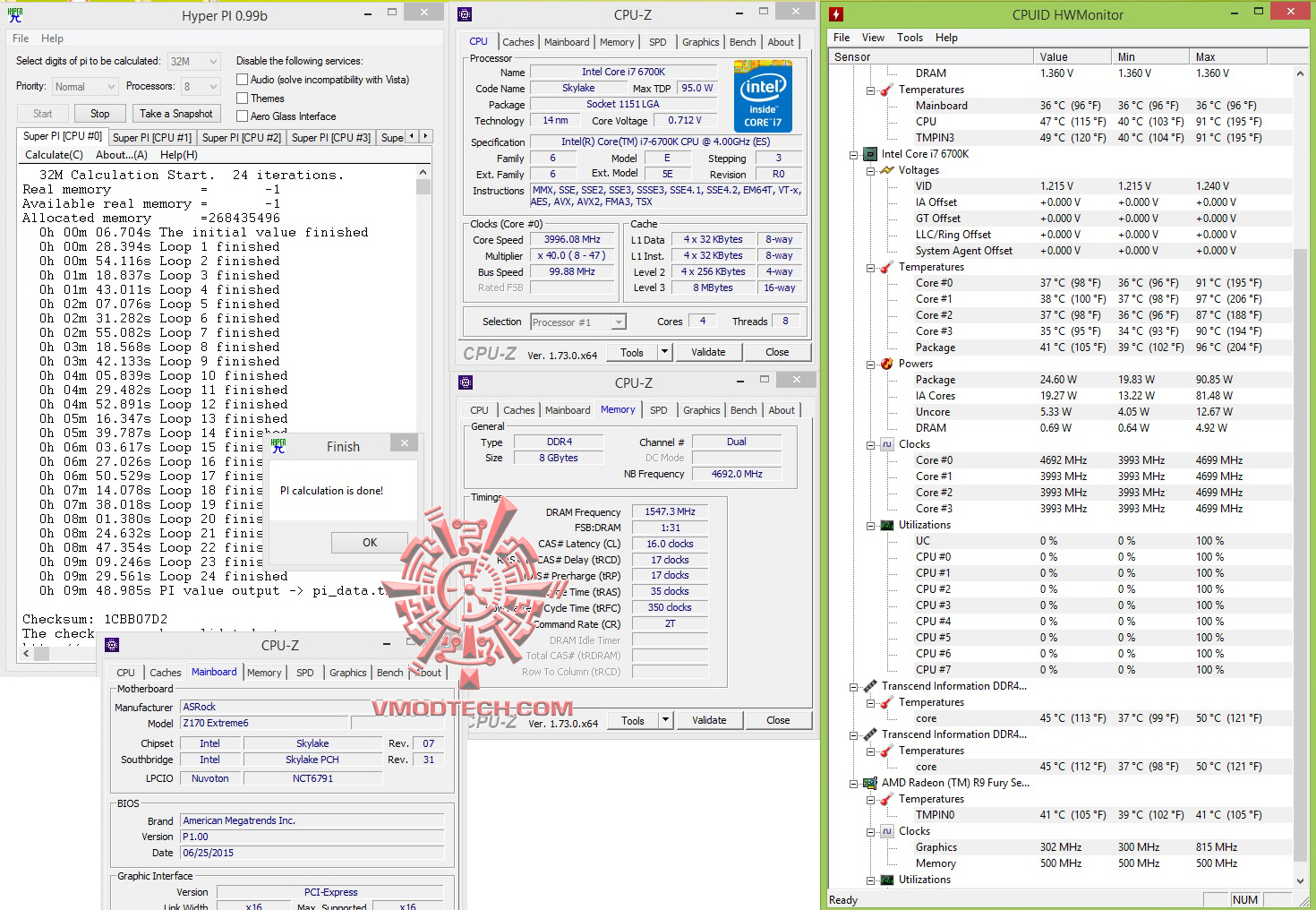Click the thermometer icon beside Core #0 Temperatures group
The image size is (1316, 910).
point(886,267)
